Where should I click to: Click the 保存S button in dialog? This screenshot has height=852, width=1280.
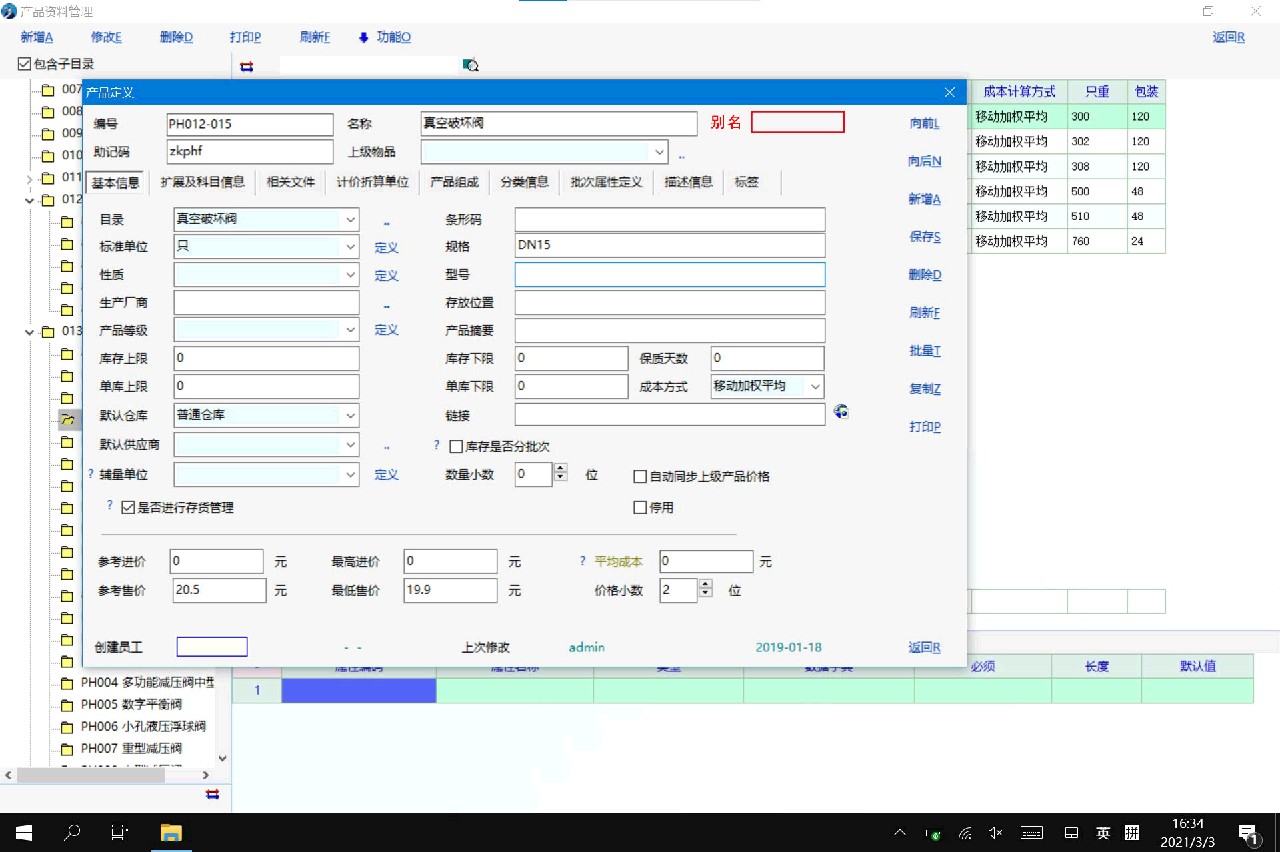pos(924,237)
